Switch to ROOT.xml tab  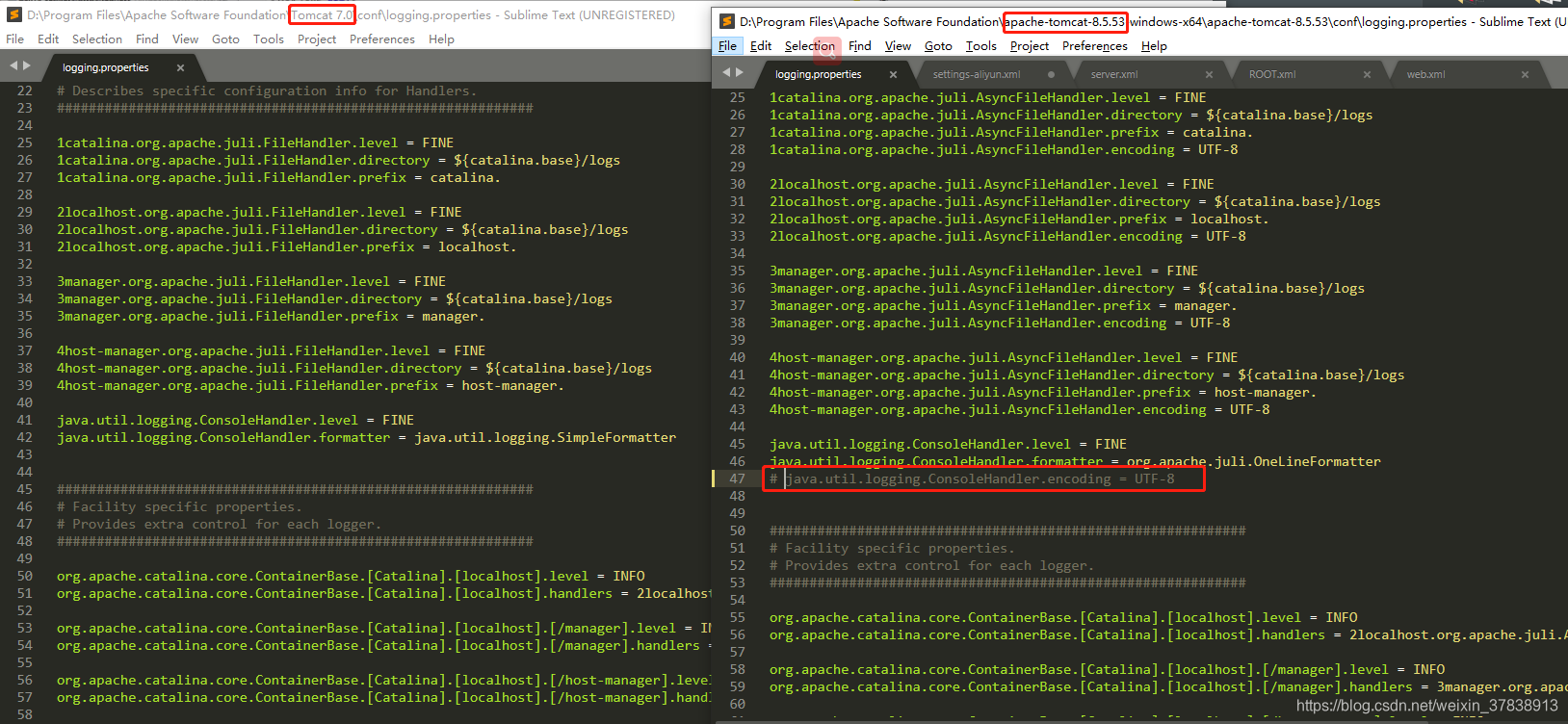(x=1272, y=74)
